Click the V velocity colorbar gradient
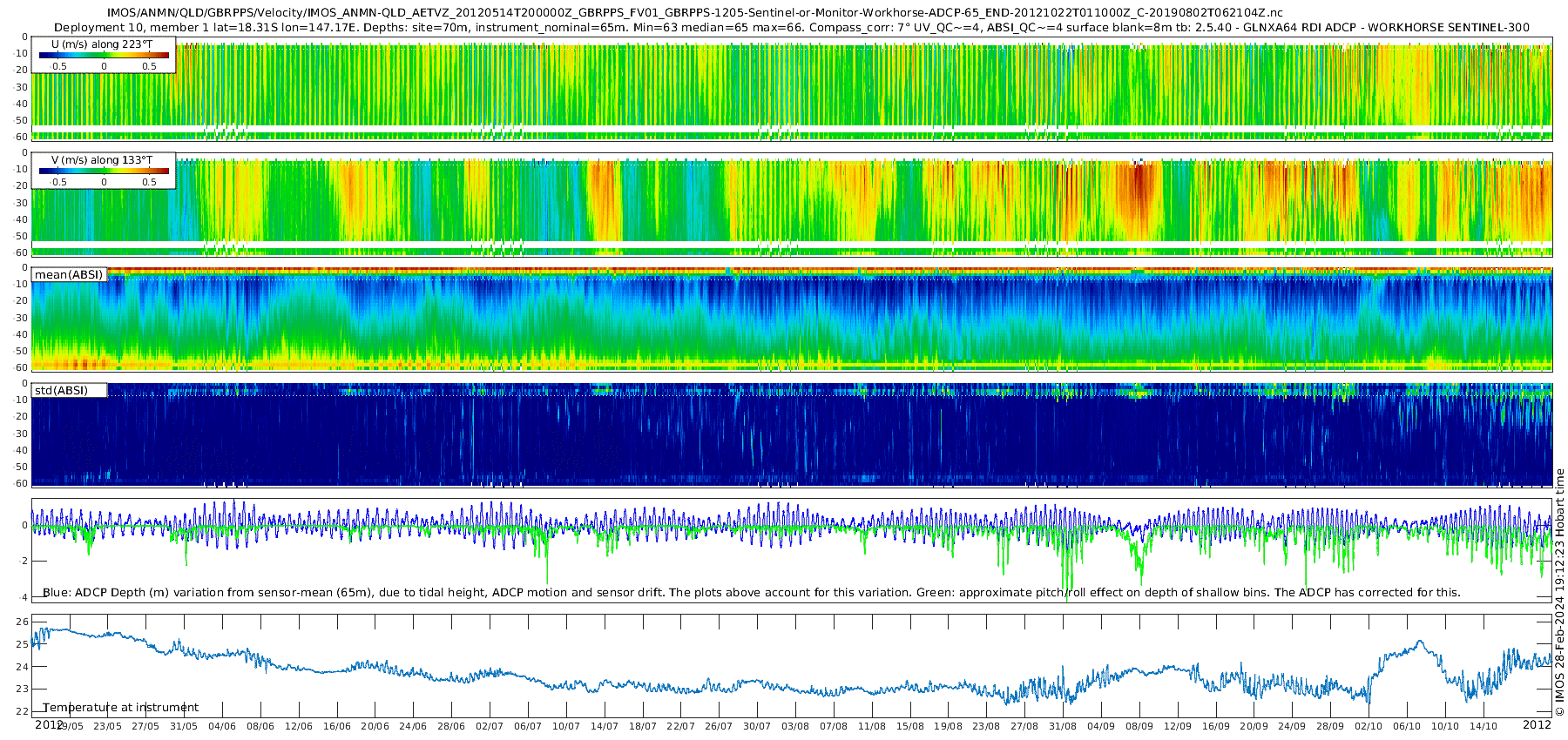The height and width of the screenshot is (740, 1568). click(104, 171)
